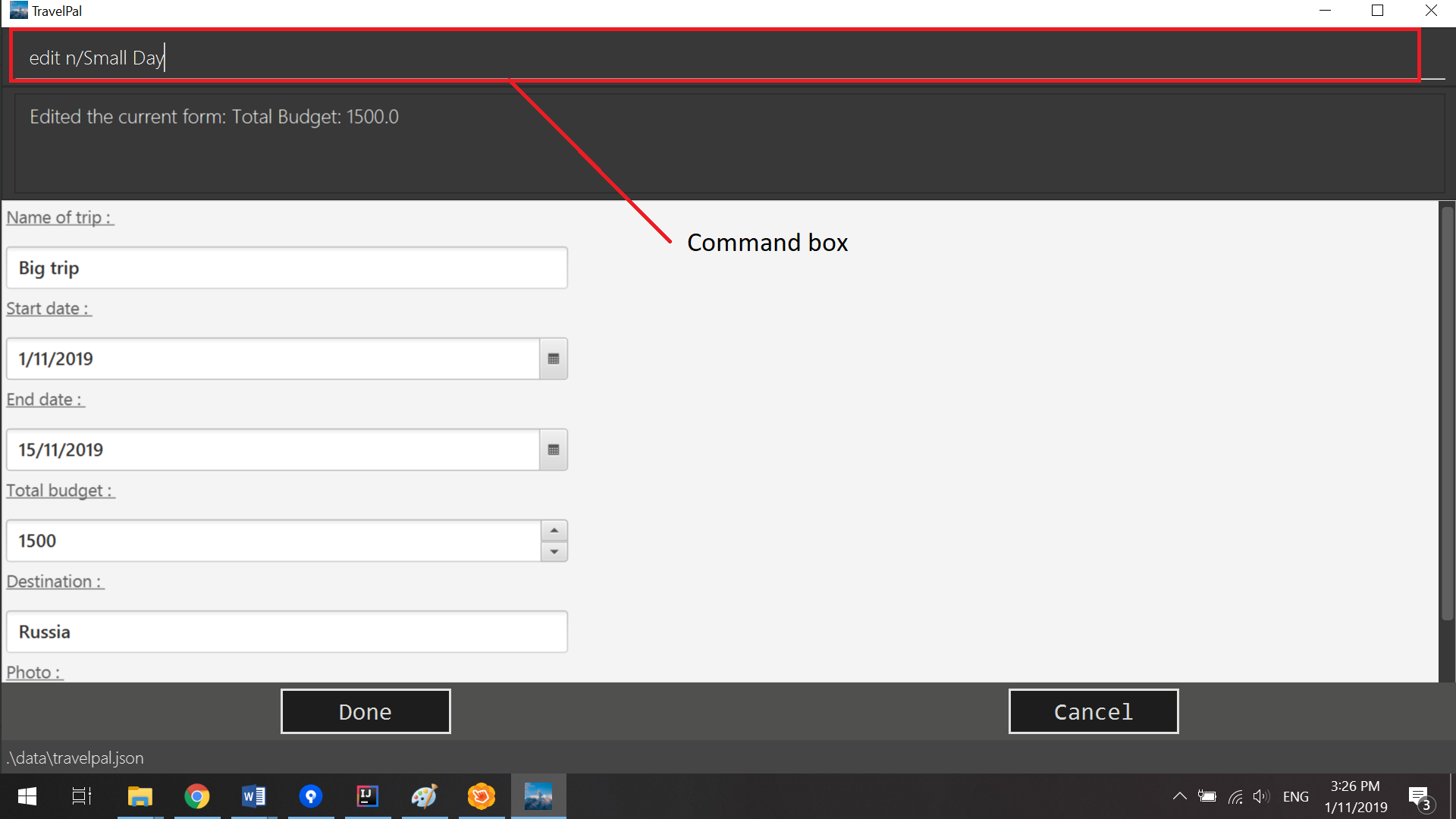
Task: Click the Start date text field
Action: 273,359
